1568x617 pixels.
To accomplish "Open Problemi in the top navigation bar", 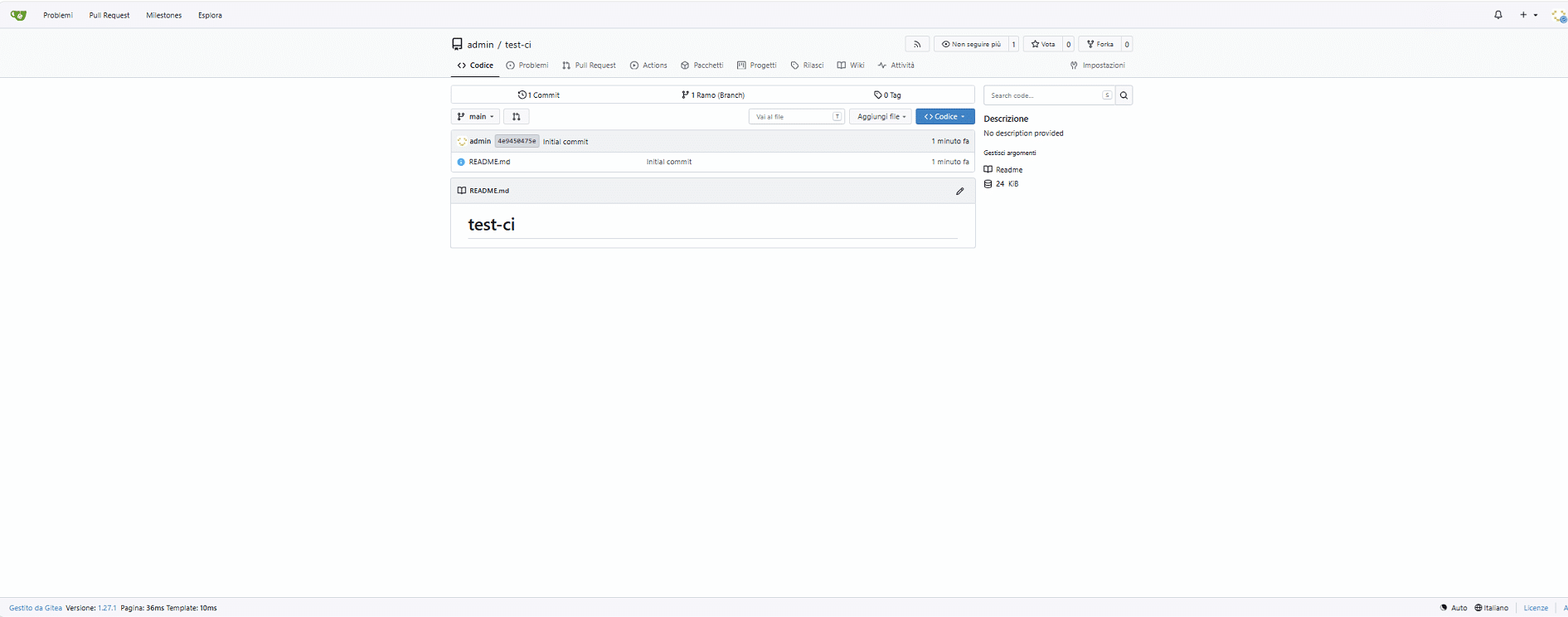I will click(58, 15).
